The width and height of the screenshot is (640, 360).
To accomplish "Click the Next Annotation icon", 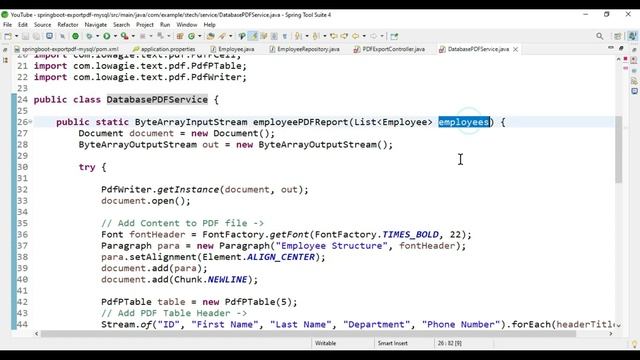I will pos(299,36).
